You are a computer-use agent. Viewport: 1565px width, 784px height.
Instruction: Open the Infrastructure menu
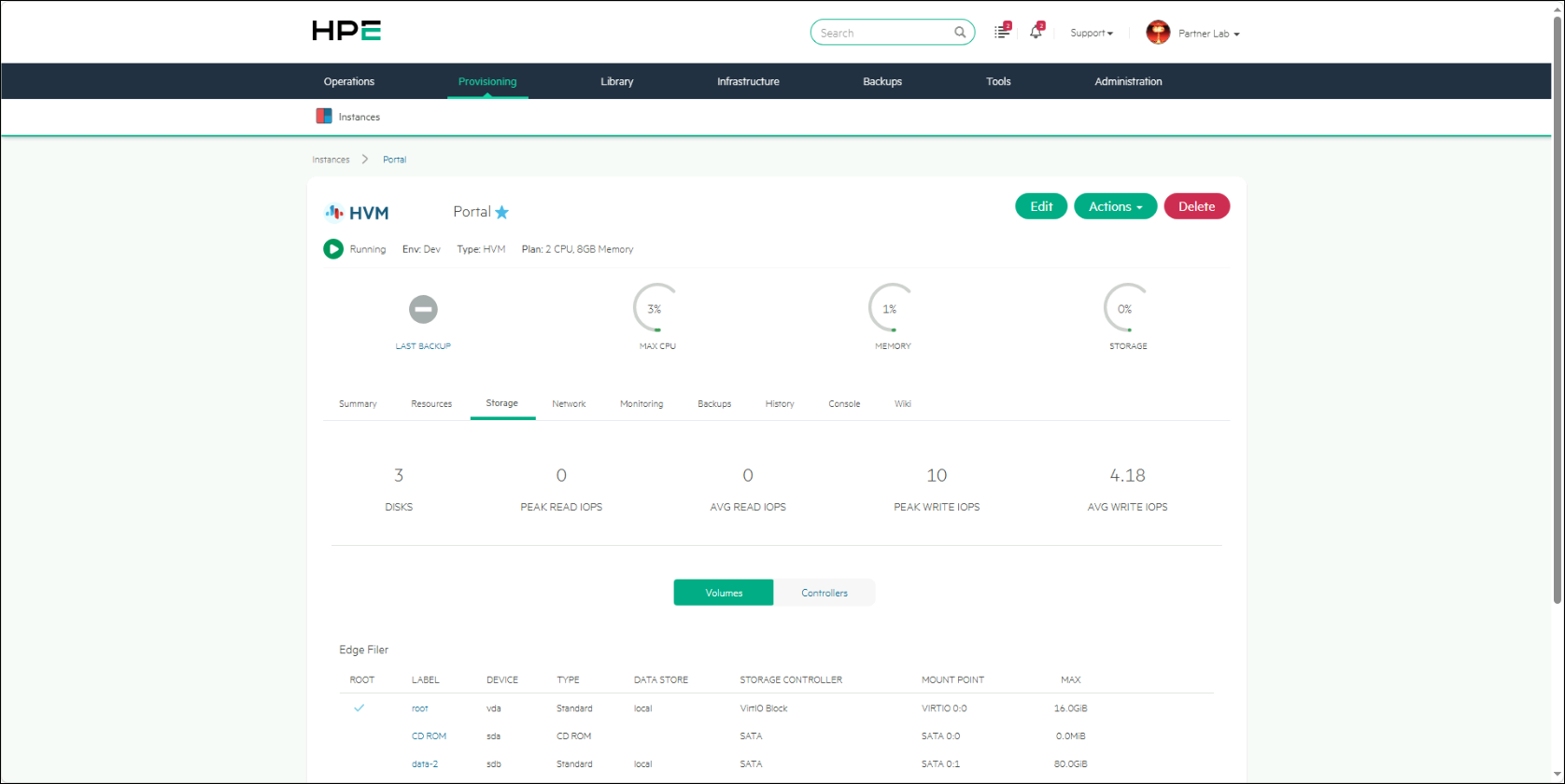[748, 81]
